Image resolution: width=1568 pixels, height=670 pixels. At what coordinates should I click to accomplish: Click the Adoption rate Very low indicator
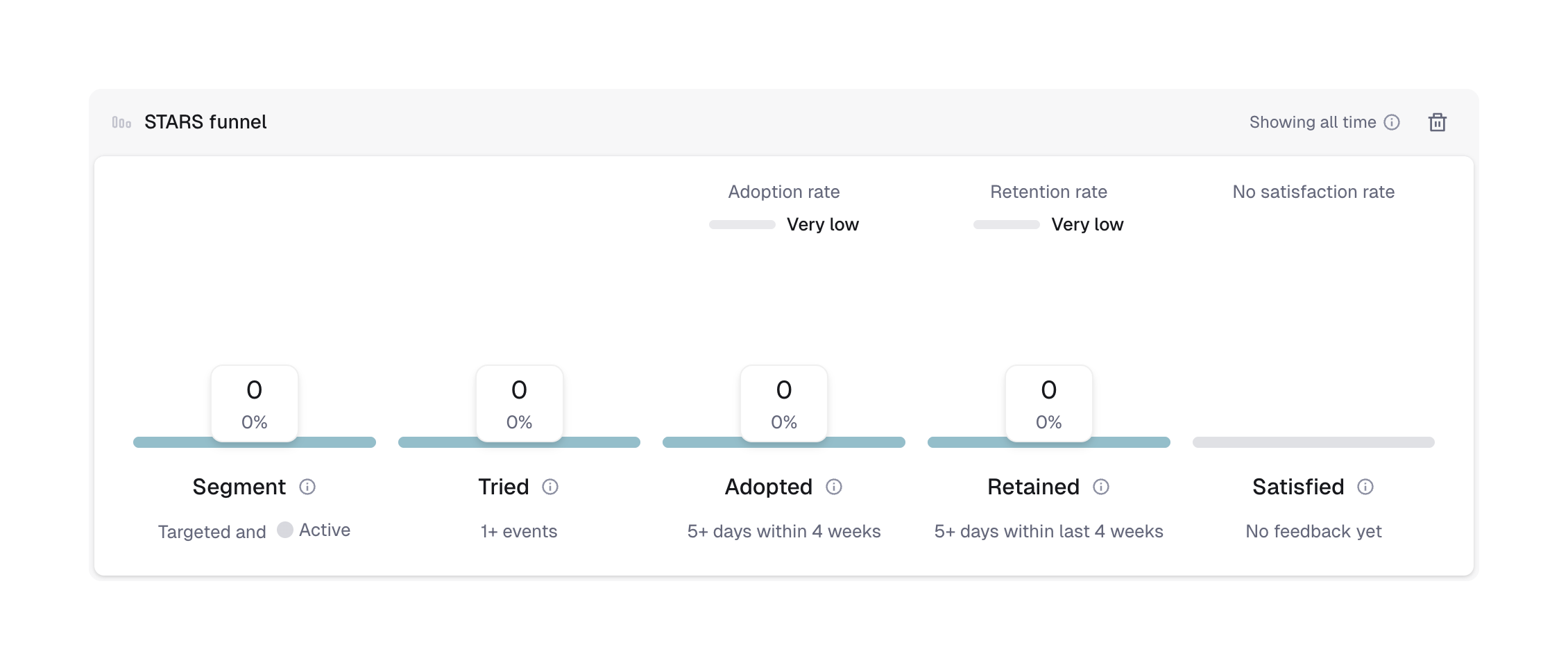[x=784, y=224]
